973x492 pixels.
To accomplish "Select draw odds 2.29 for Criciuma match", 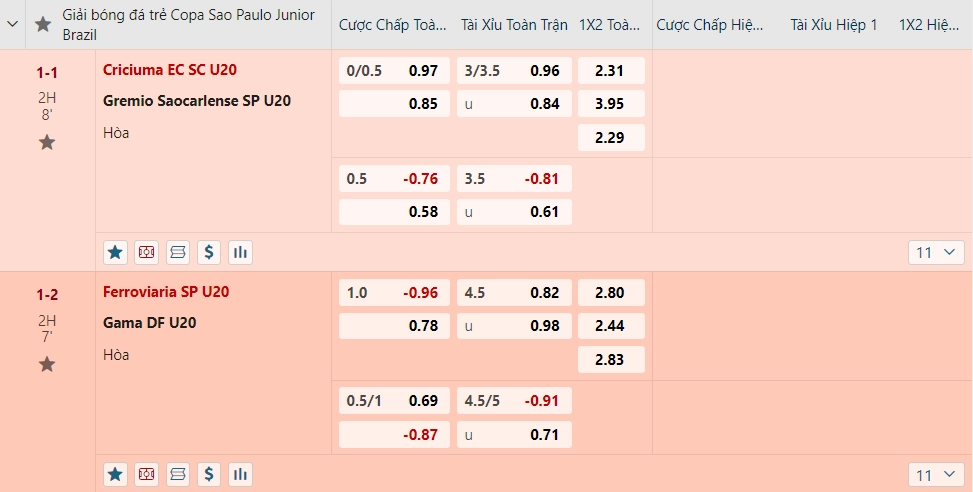I will tap(611, 138).
